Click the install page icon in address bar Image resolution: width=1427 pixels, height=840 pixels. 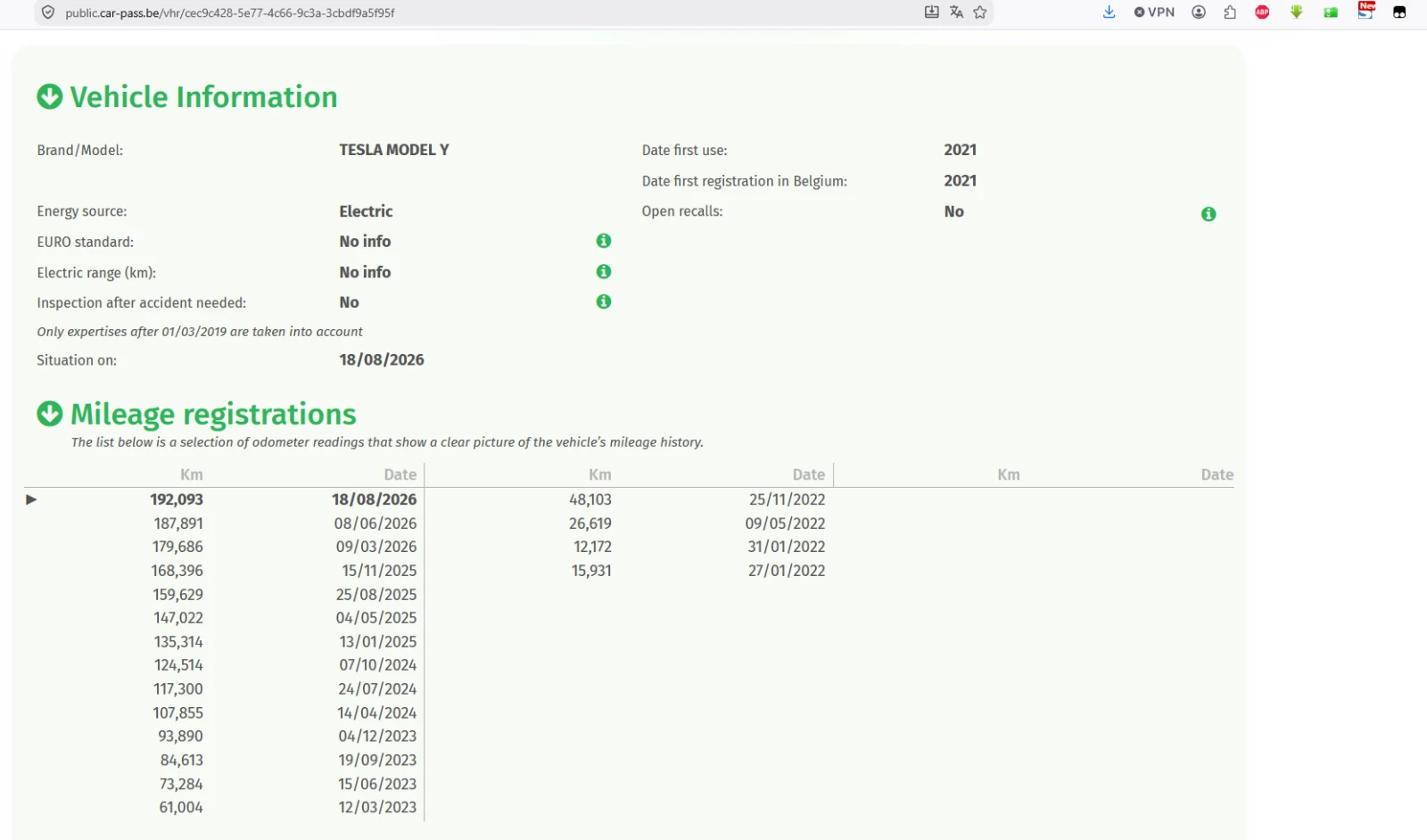931,12
